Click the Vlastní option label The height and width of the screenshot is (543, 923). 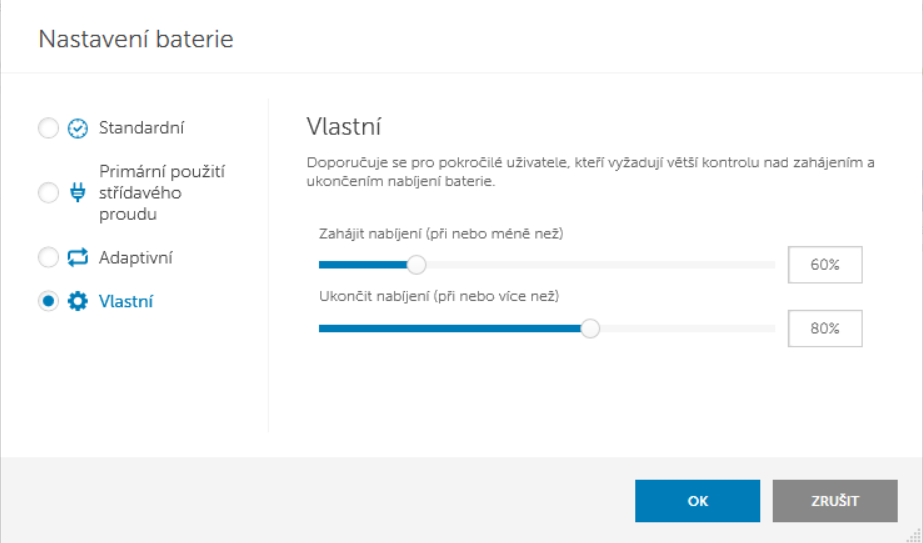pyautogui.click(x=126, y=301)
